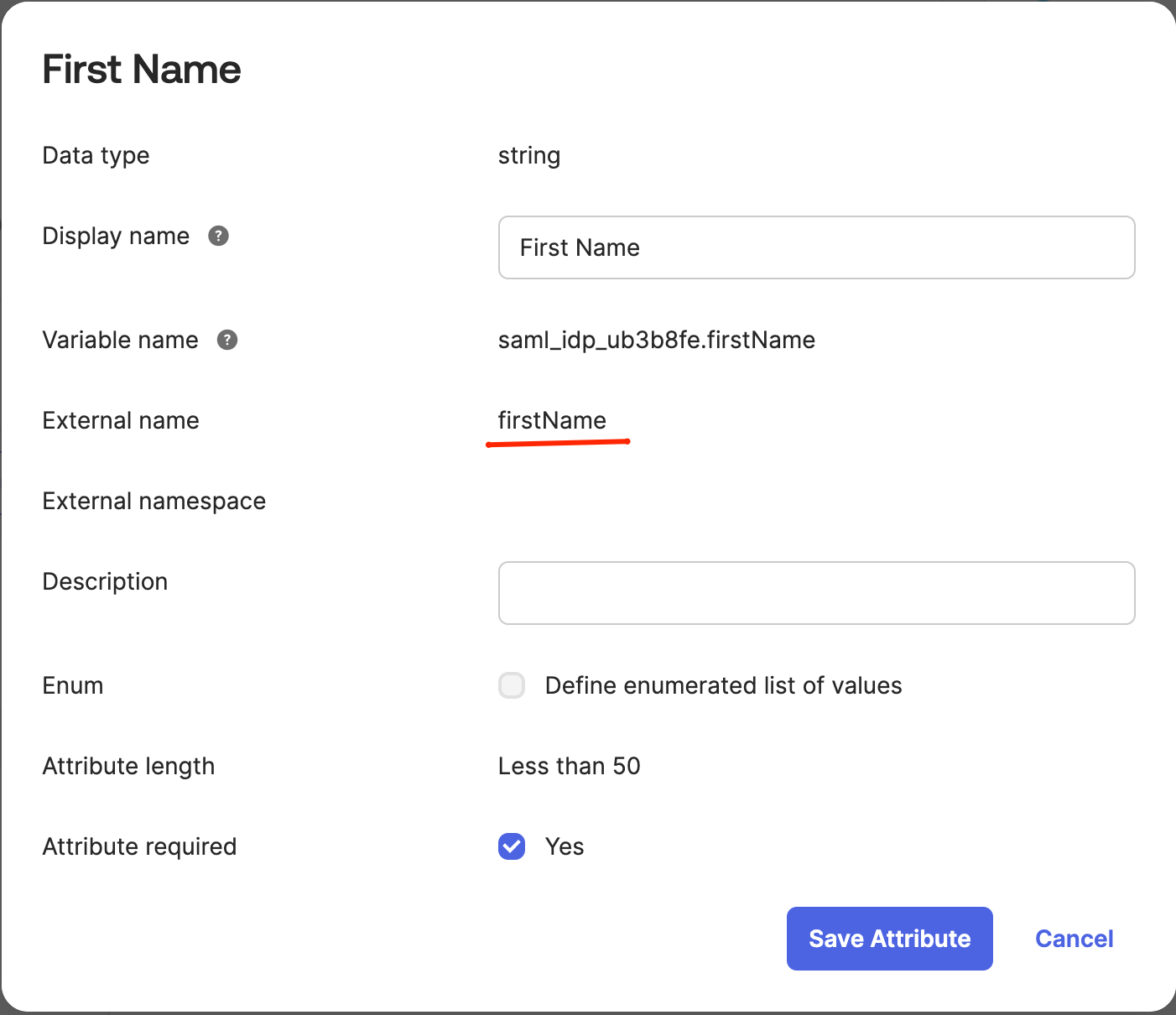1176x1015 pixels.
Task: Click the 'string' data type value
Action: [x=529, y=155]
